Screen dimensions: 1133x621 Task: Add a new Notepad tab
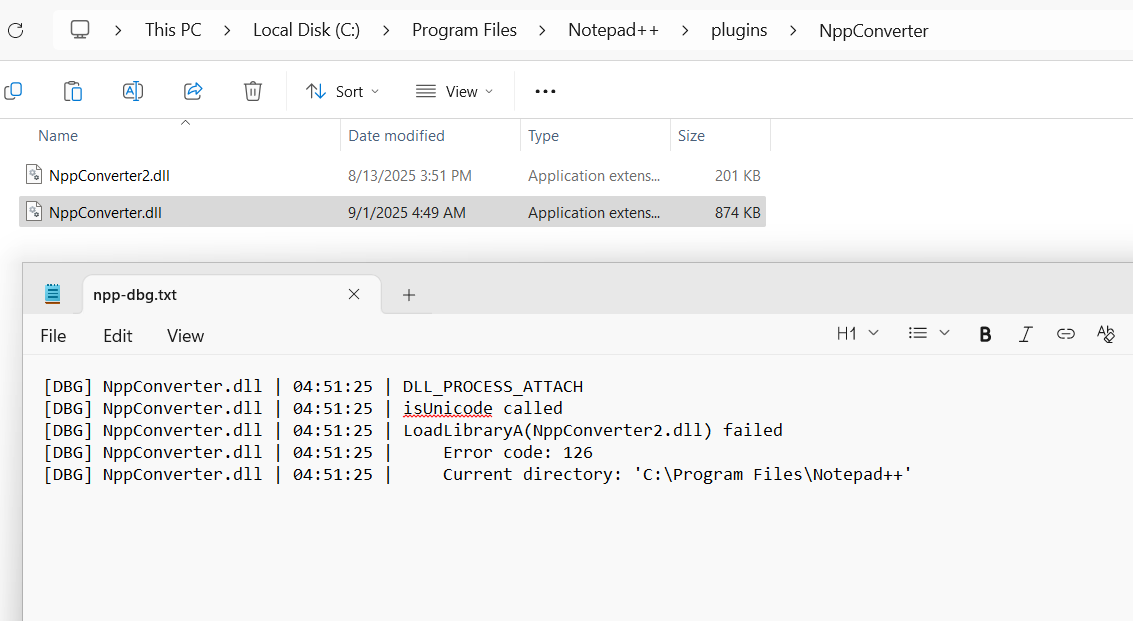409,295
